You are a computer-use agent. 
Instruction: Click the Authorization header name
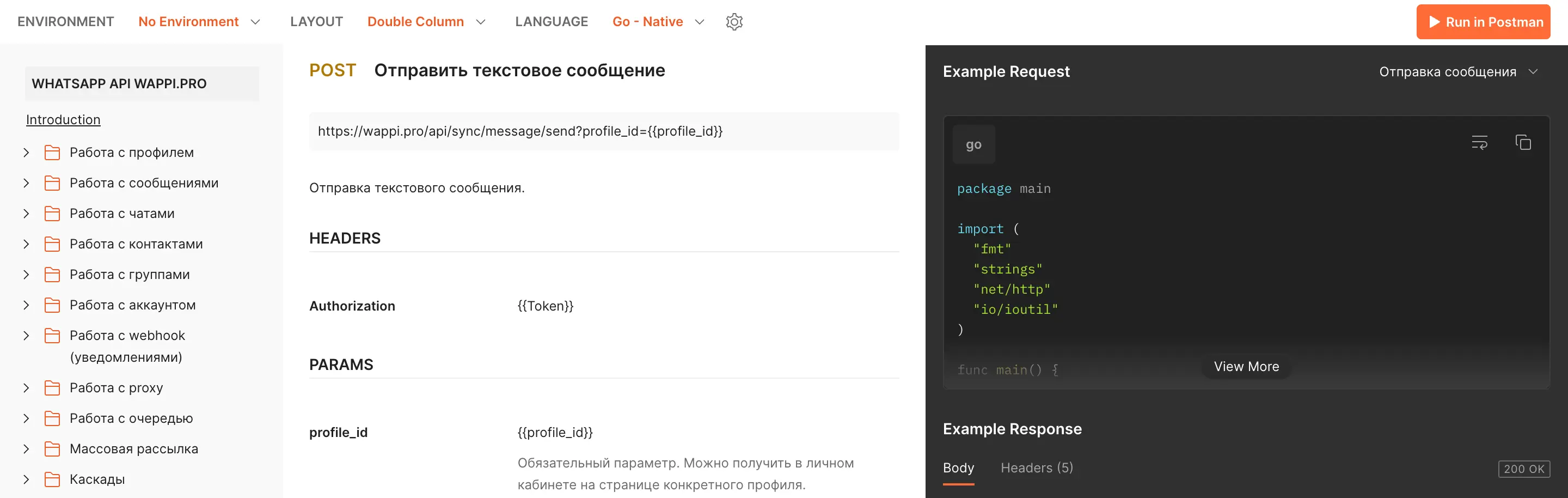click(x=352, y=306)
